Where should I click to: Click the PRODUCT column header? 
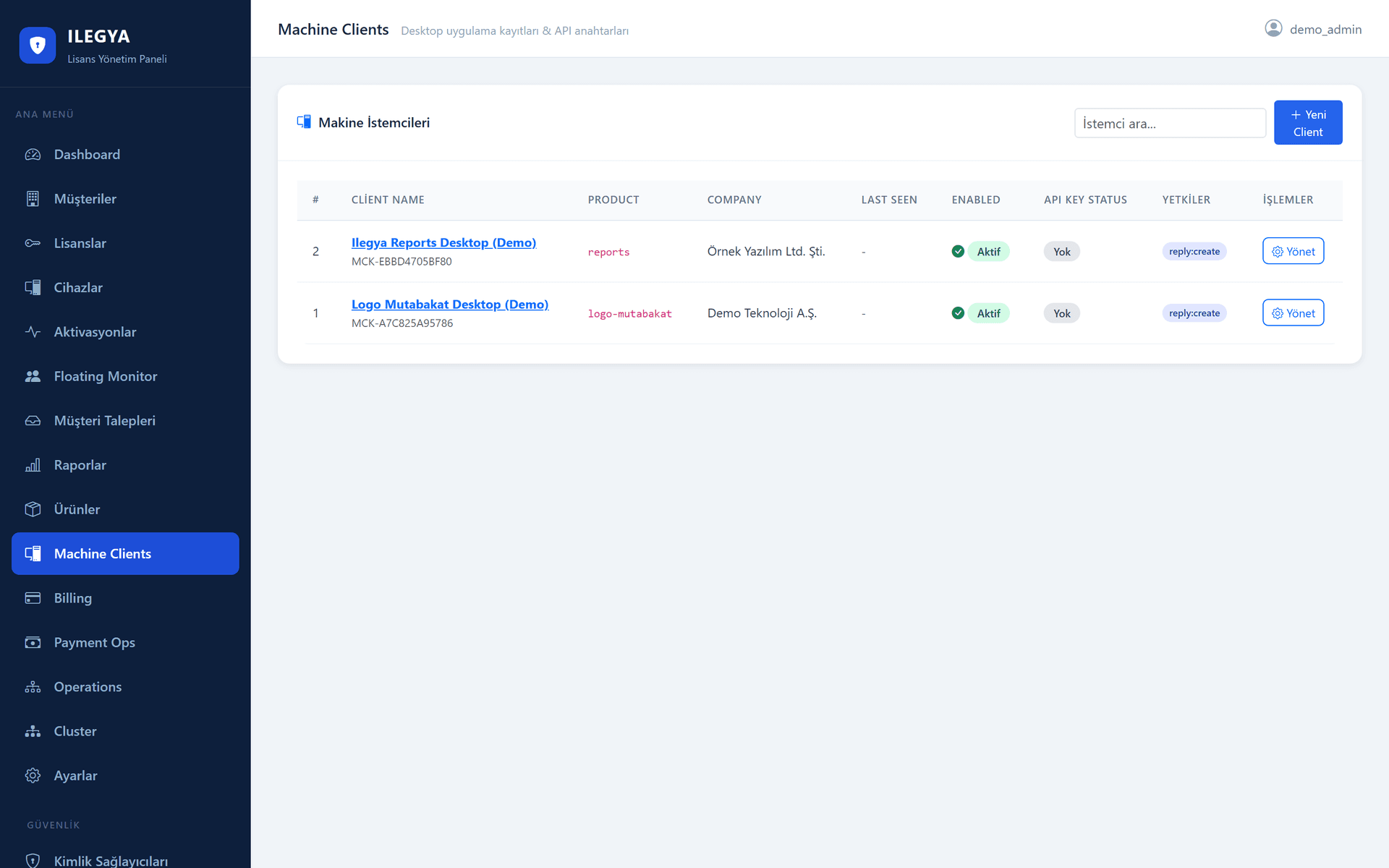coord(613,200)
